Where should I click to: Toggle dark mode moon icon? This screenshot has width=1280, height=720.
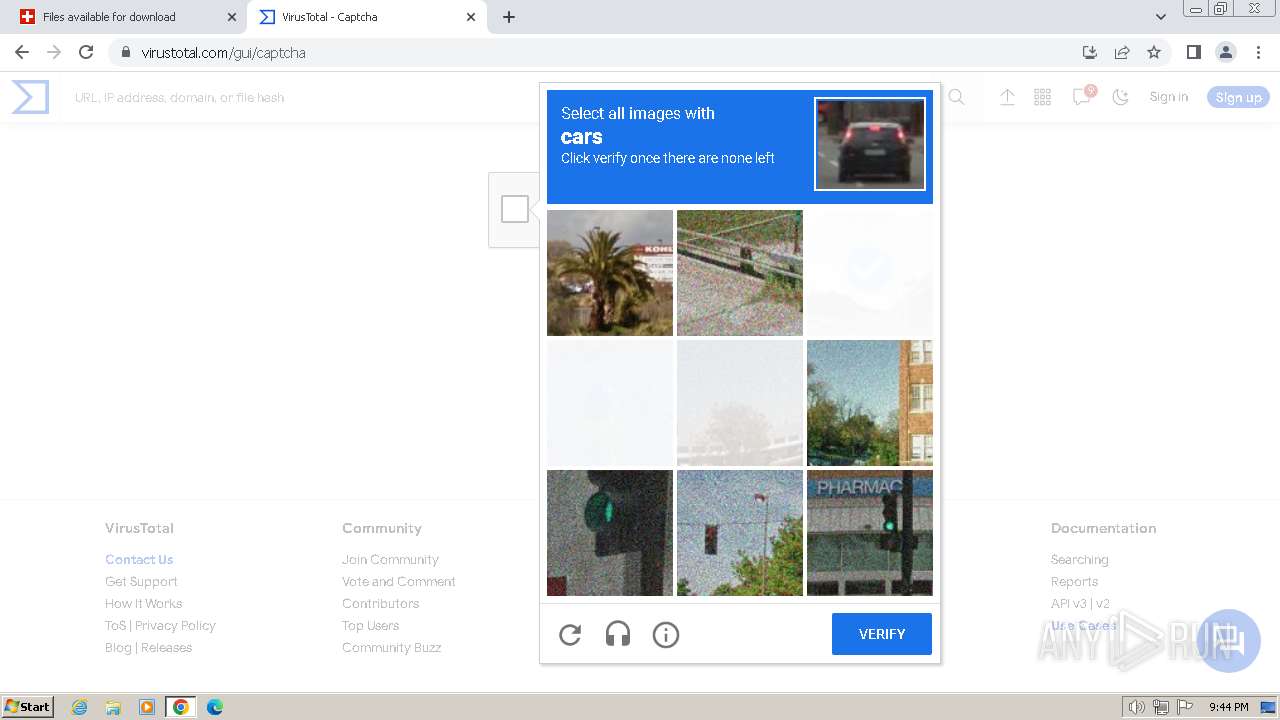[x=1120, y=97]
